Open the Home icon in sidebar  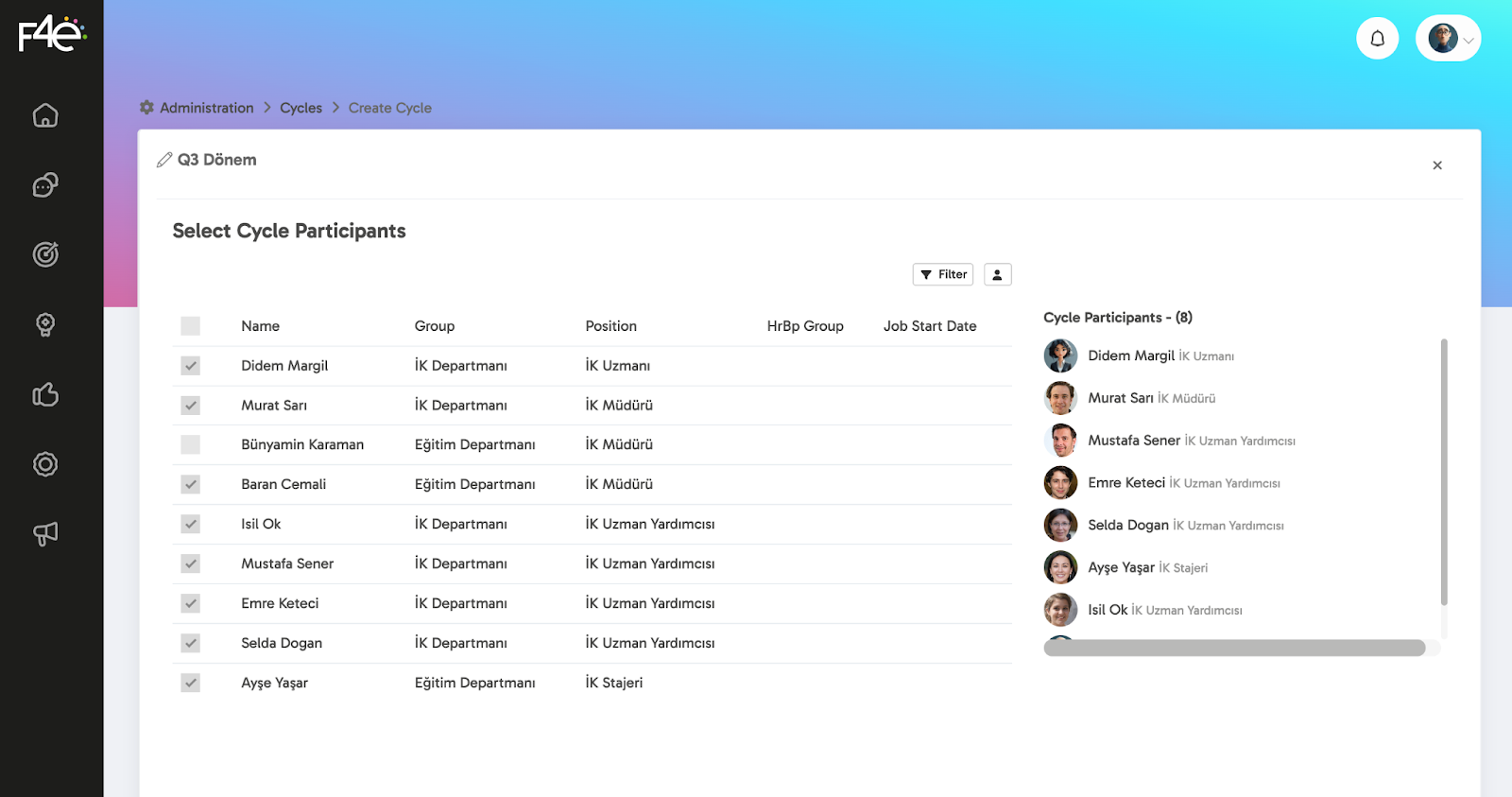(x=45, y=115)
